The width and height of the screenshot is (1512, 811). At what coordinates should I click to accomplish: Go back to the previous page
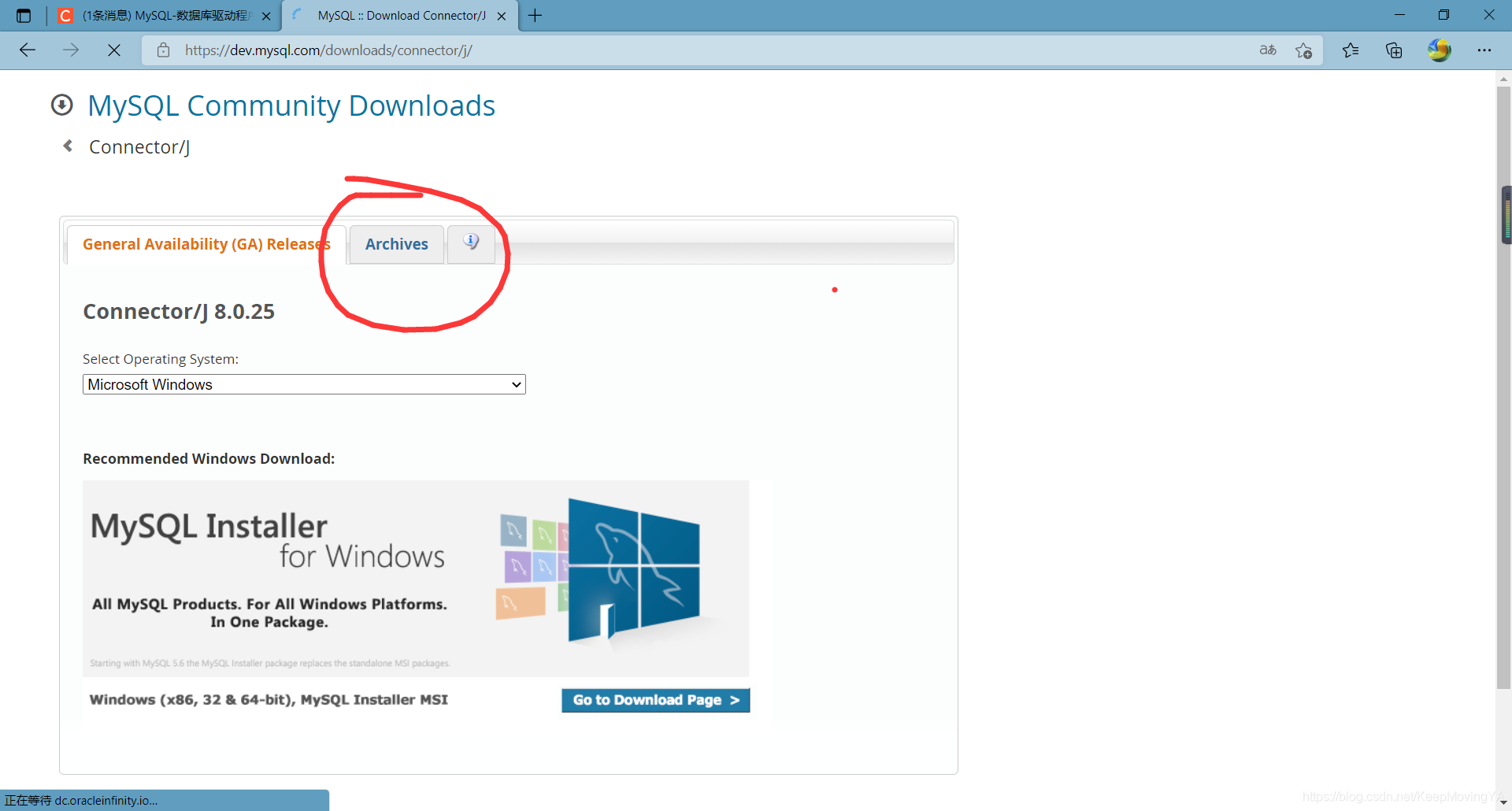[28, 50]
